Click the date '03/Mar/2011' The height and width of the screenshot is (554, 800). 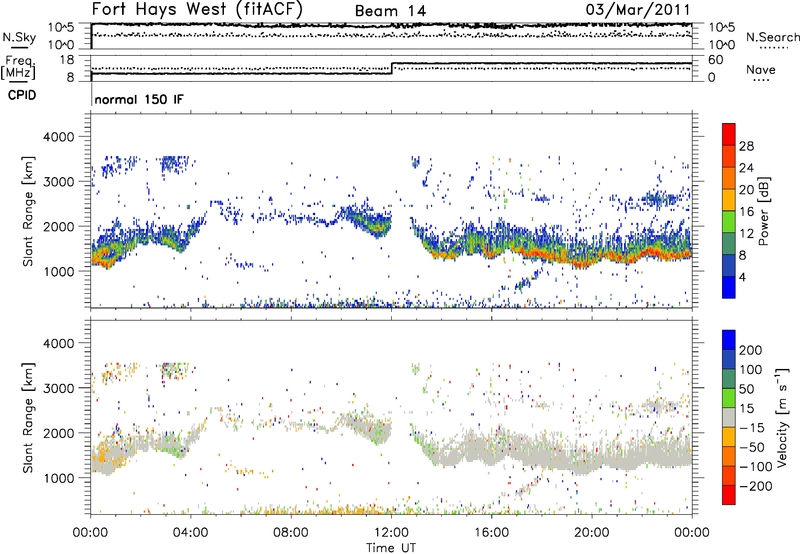click(x=638, y=9)
